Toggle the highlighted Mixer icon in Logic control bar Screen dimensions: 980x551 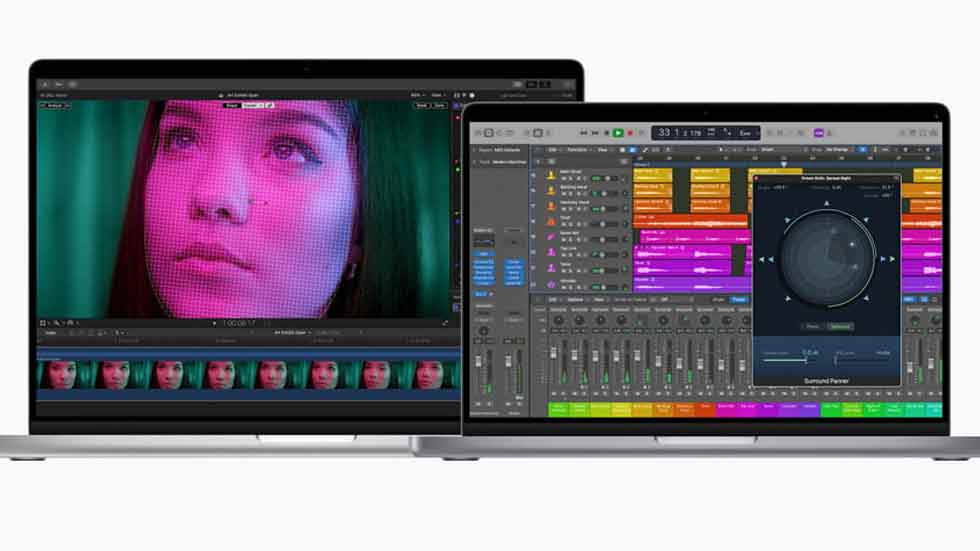538,133
